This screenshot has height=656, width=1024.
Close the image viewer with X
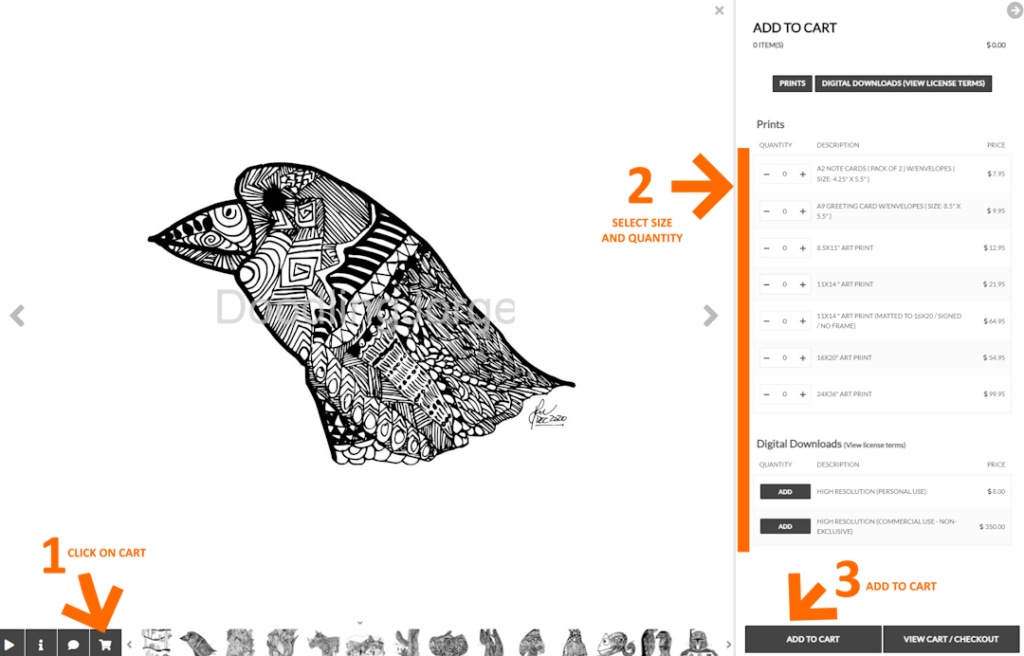719,10
